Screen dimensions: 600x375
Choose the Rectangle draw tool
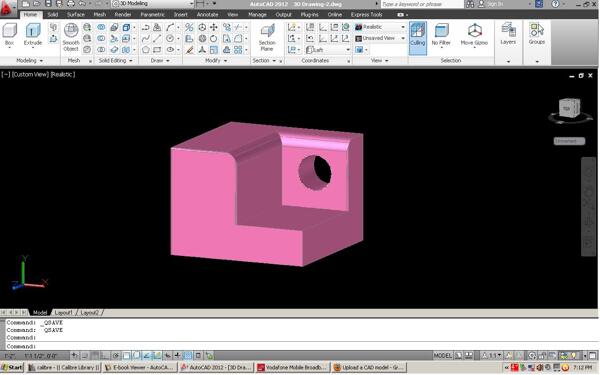tap(157, 50)
